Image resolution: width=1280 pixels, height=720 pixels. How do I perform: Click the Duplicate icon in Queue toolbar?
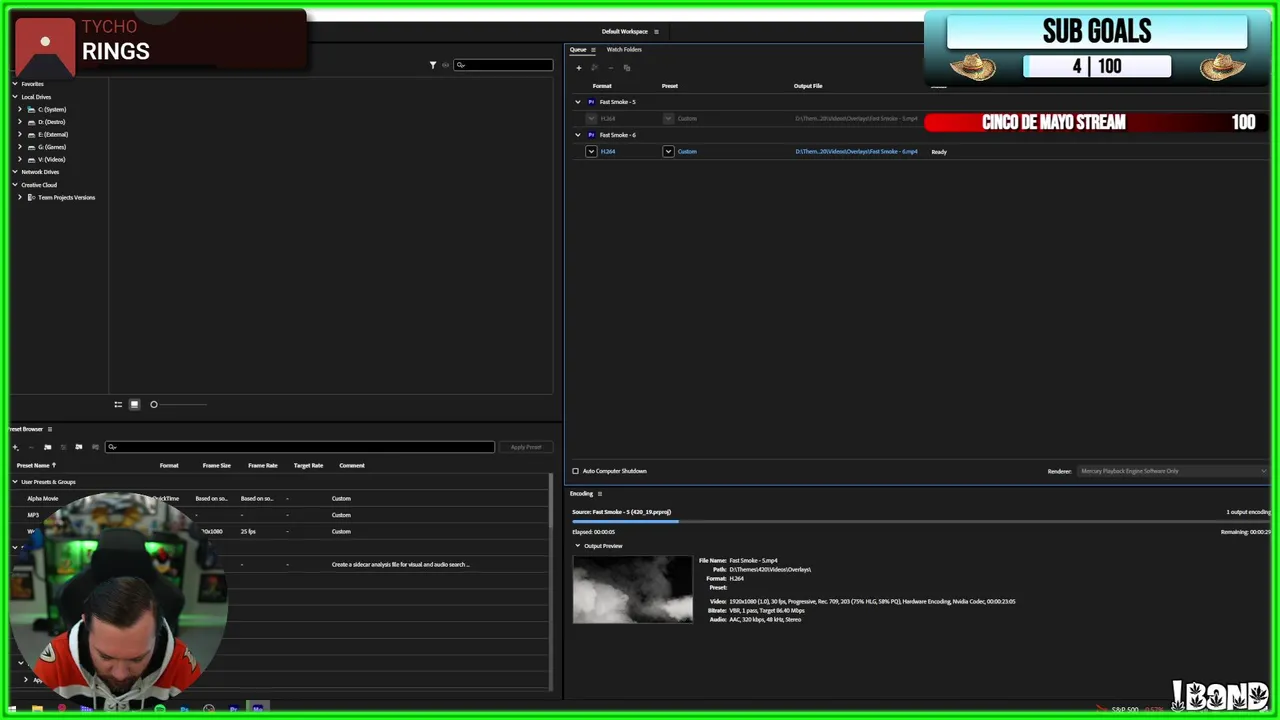(x=627, y=68)
